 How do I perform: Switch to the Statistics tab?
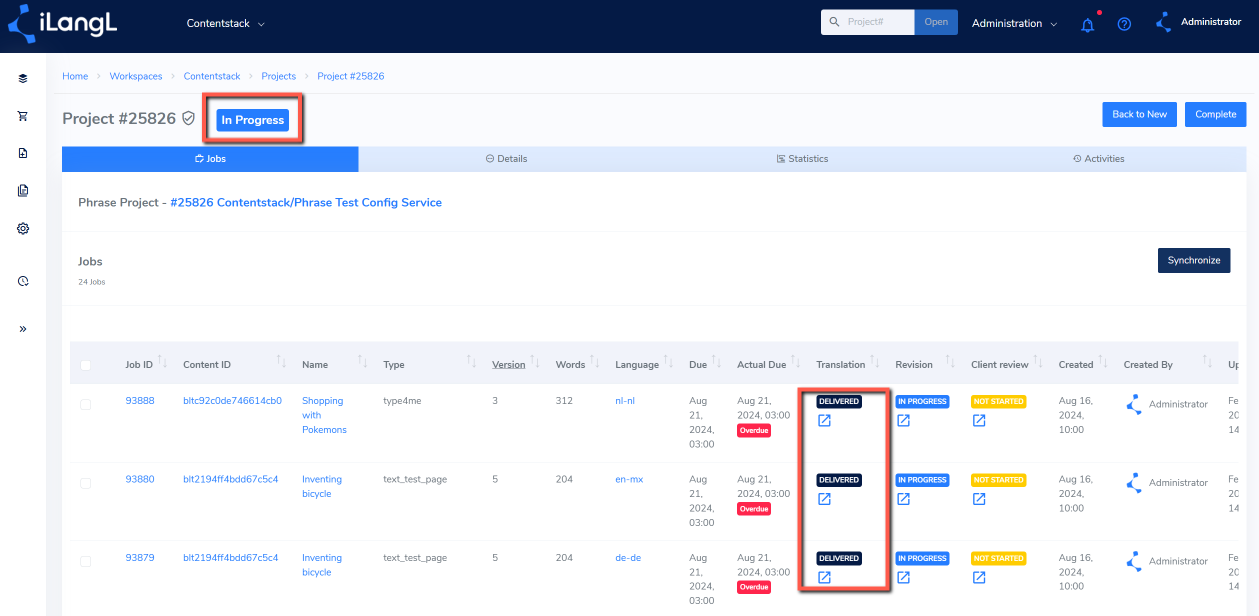click(x=802, y=159)
